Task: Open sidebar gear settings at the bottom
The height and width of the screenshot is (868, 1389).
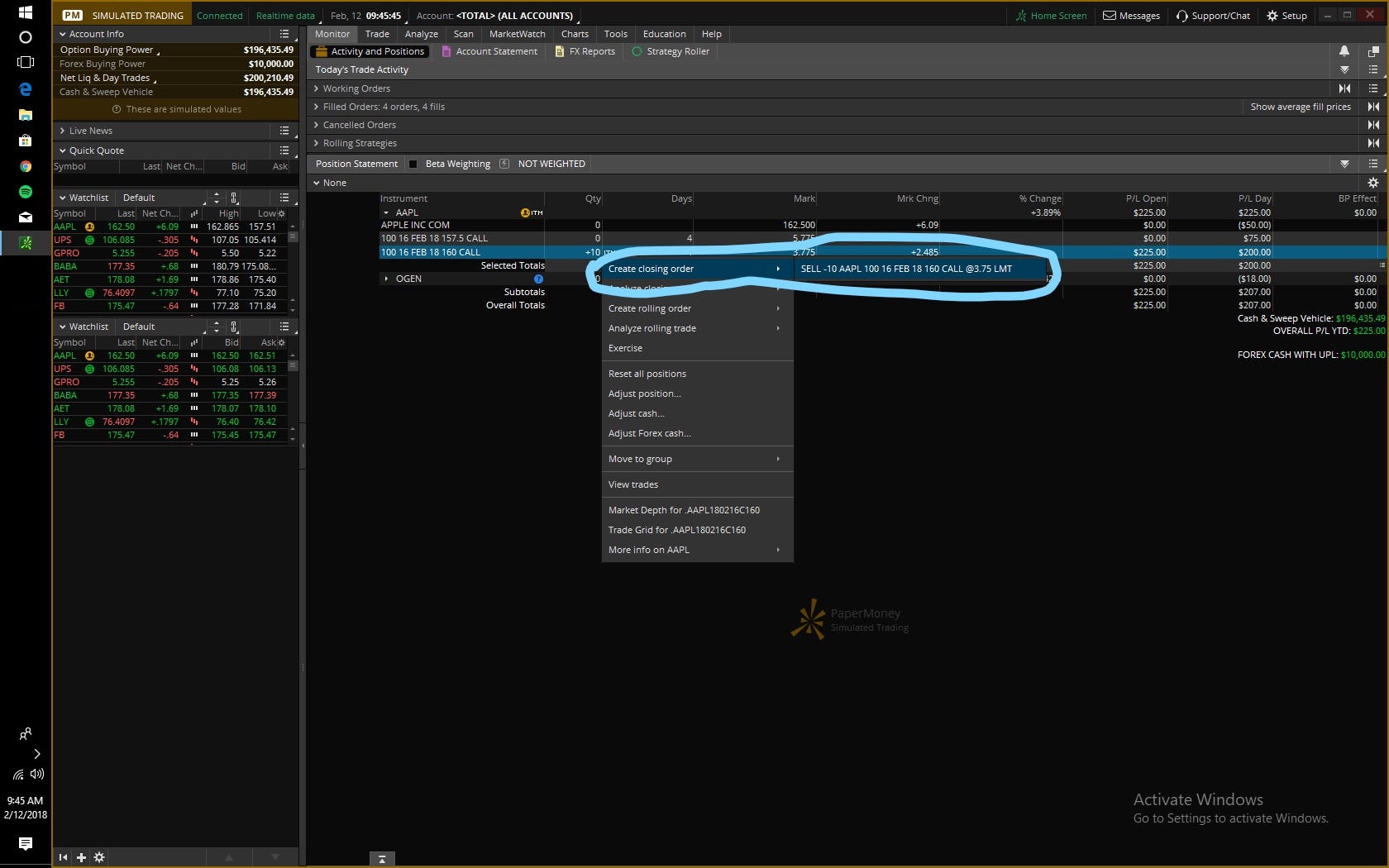Action: point(99,857)
